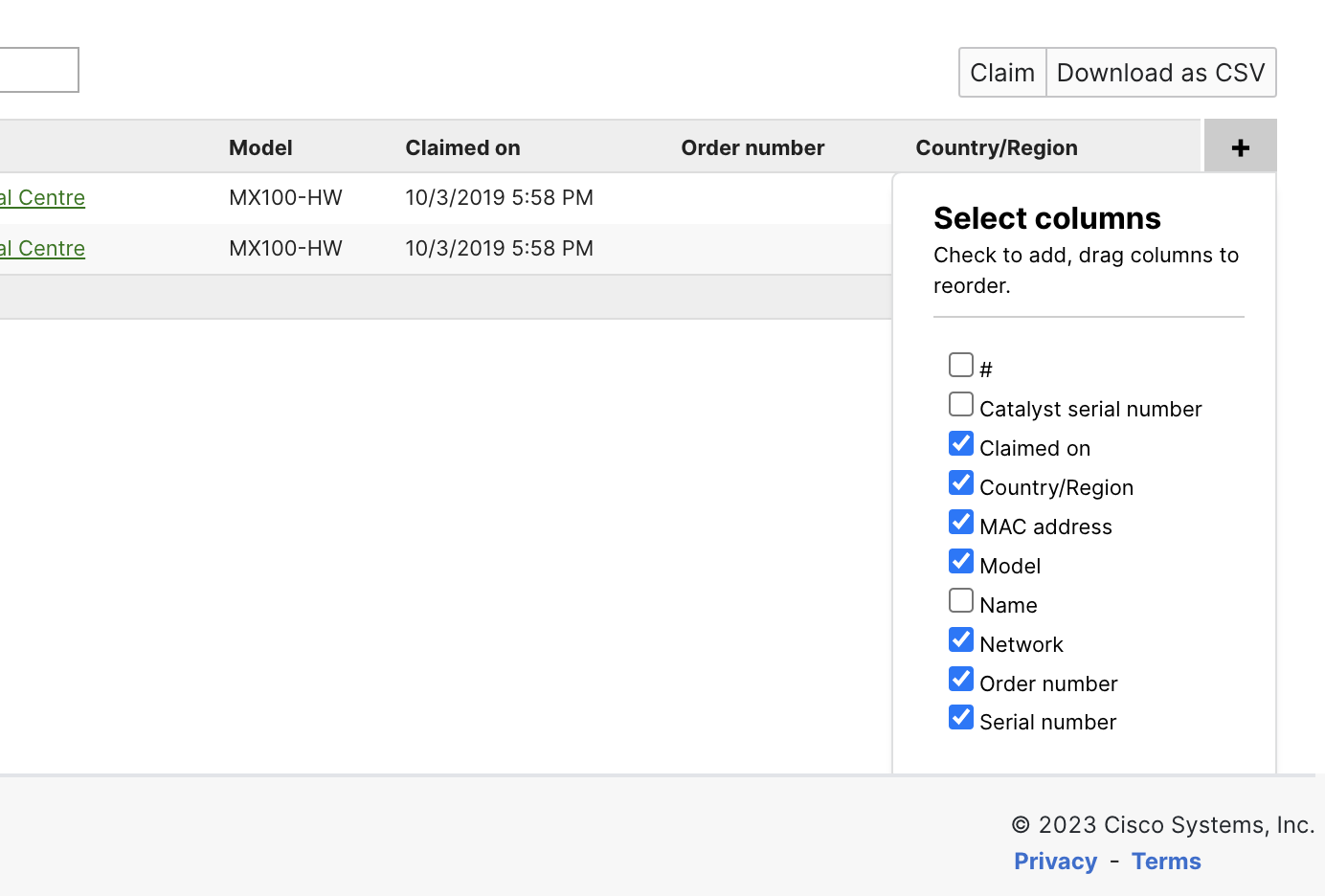Disable the Model column
This screenshot has width=1325, height=896.
point(960,561)
